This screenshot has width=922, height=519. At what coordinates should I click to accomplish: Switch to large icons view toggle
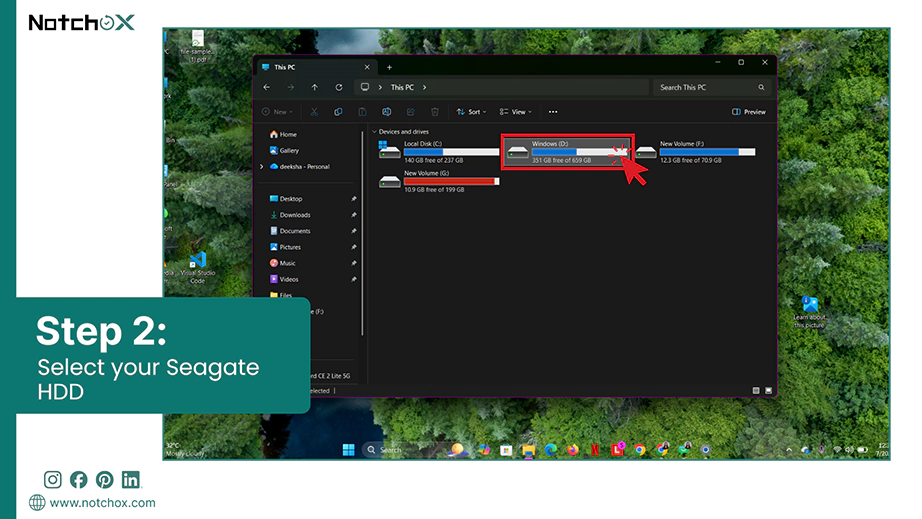tap(768, 390)
